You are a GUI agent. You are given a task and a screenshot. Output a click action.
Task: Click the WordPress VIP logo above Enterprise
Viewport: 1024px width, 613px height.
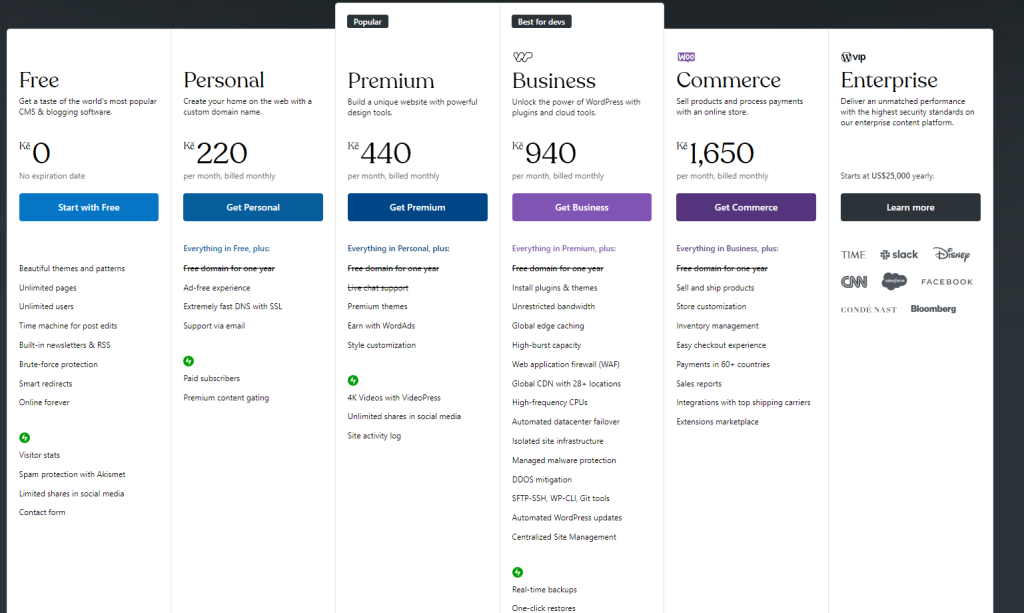coord(853,57)
